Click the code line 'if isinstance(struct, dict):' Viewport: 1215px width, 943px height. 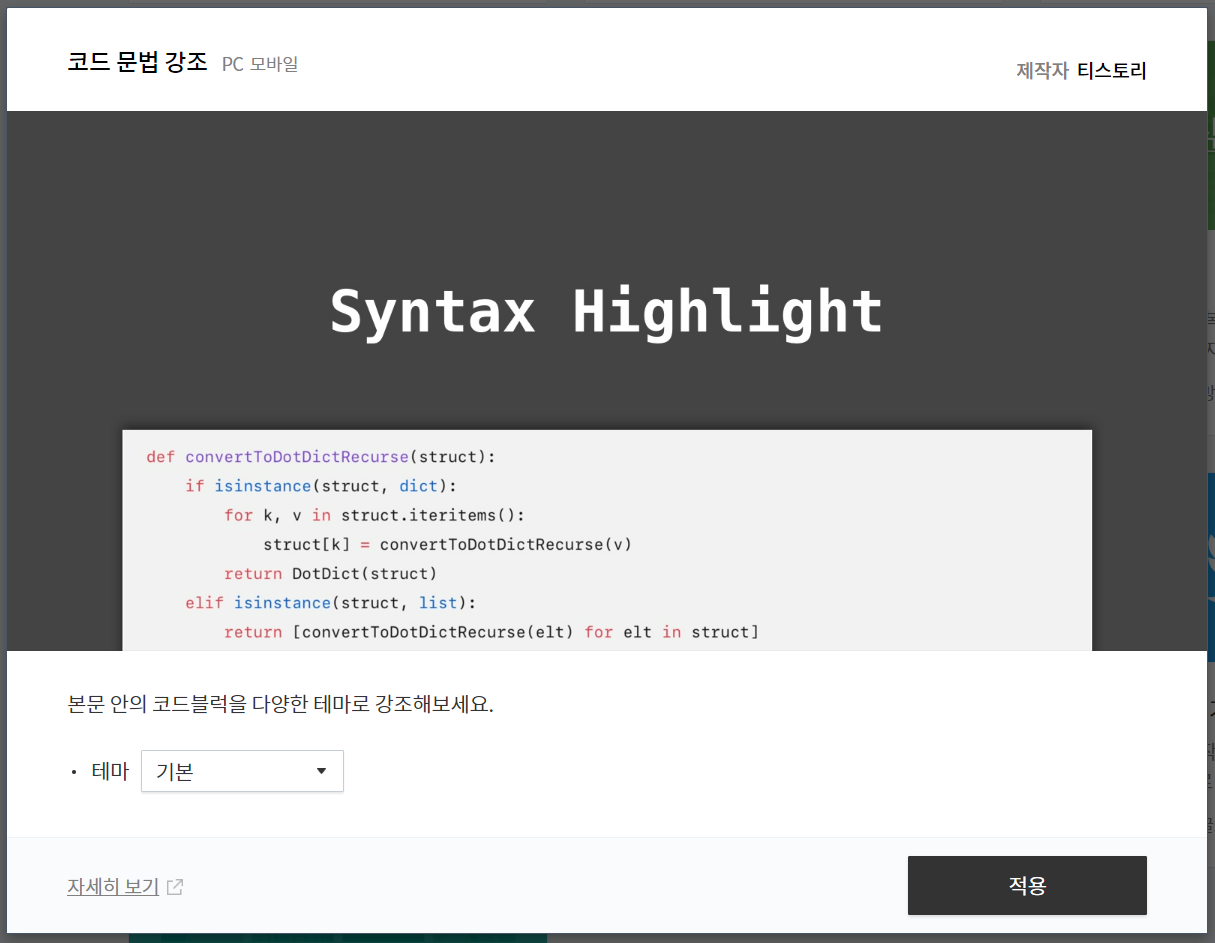(321, 486)
